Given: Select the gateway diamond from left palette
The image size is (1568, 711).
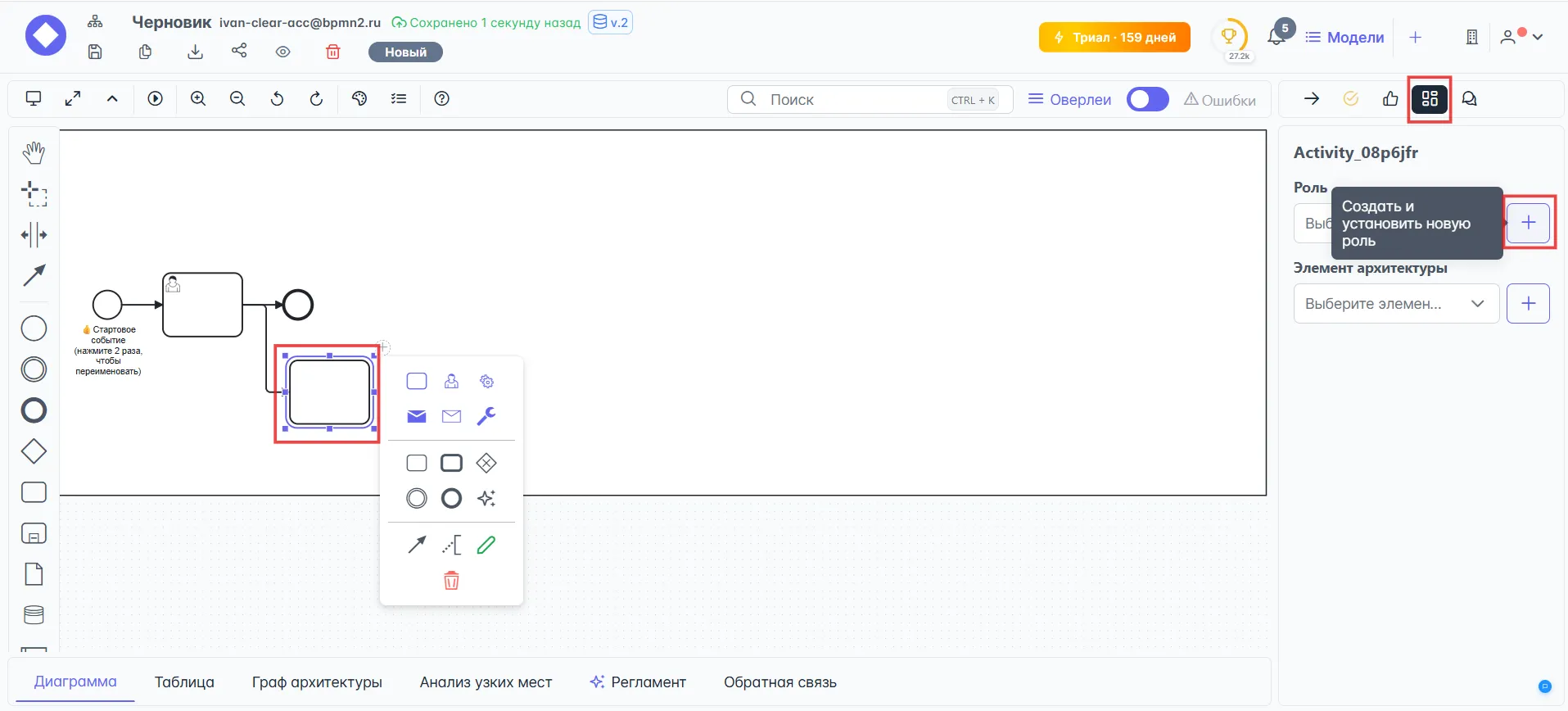Looking at the screenshot, I should click(34, 451).
